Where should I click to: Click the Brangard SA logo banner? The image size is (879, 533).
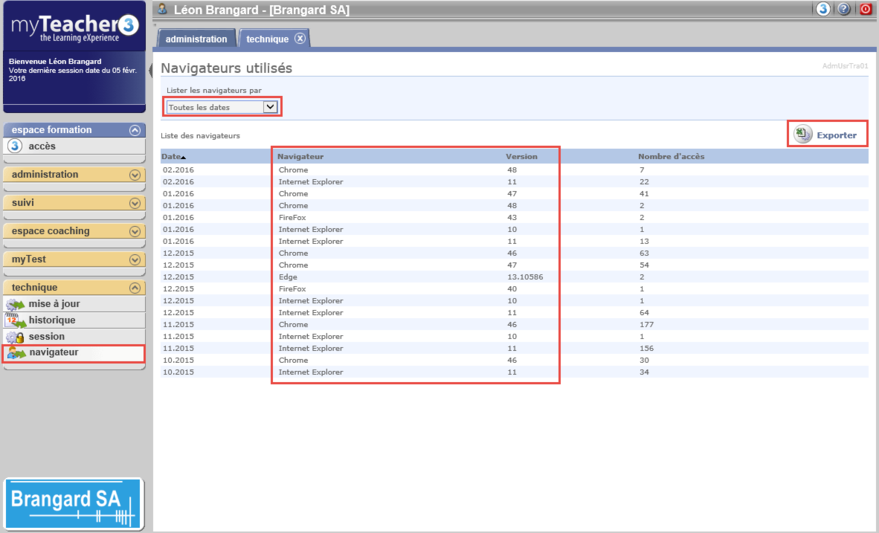pyautogui.click(x=74, y=503)
